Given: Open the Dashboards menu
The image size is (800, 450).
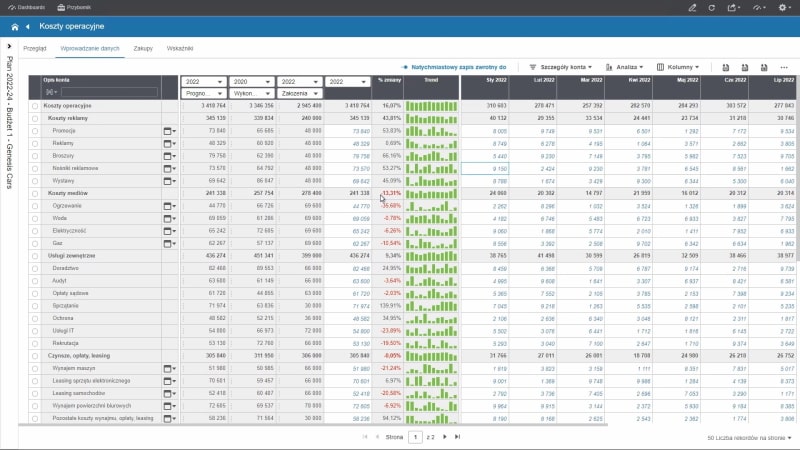Looking at the screenshot, I should 27,8.
